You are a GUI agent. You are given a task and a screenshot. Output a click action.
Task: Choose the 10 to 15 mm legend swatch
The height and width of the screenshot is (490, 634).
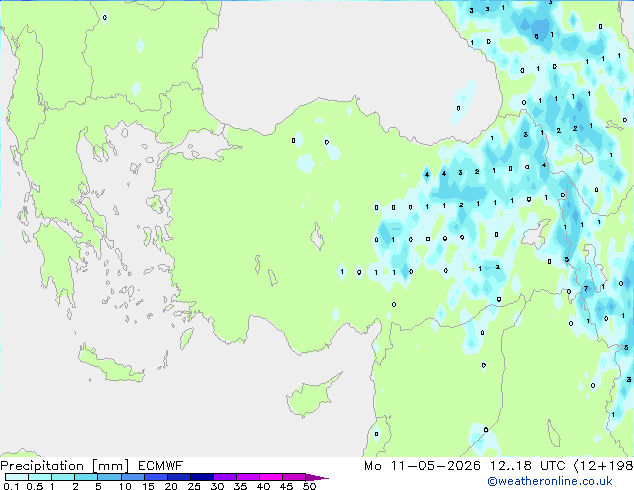[132, 477]
